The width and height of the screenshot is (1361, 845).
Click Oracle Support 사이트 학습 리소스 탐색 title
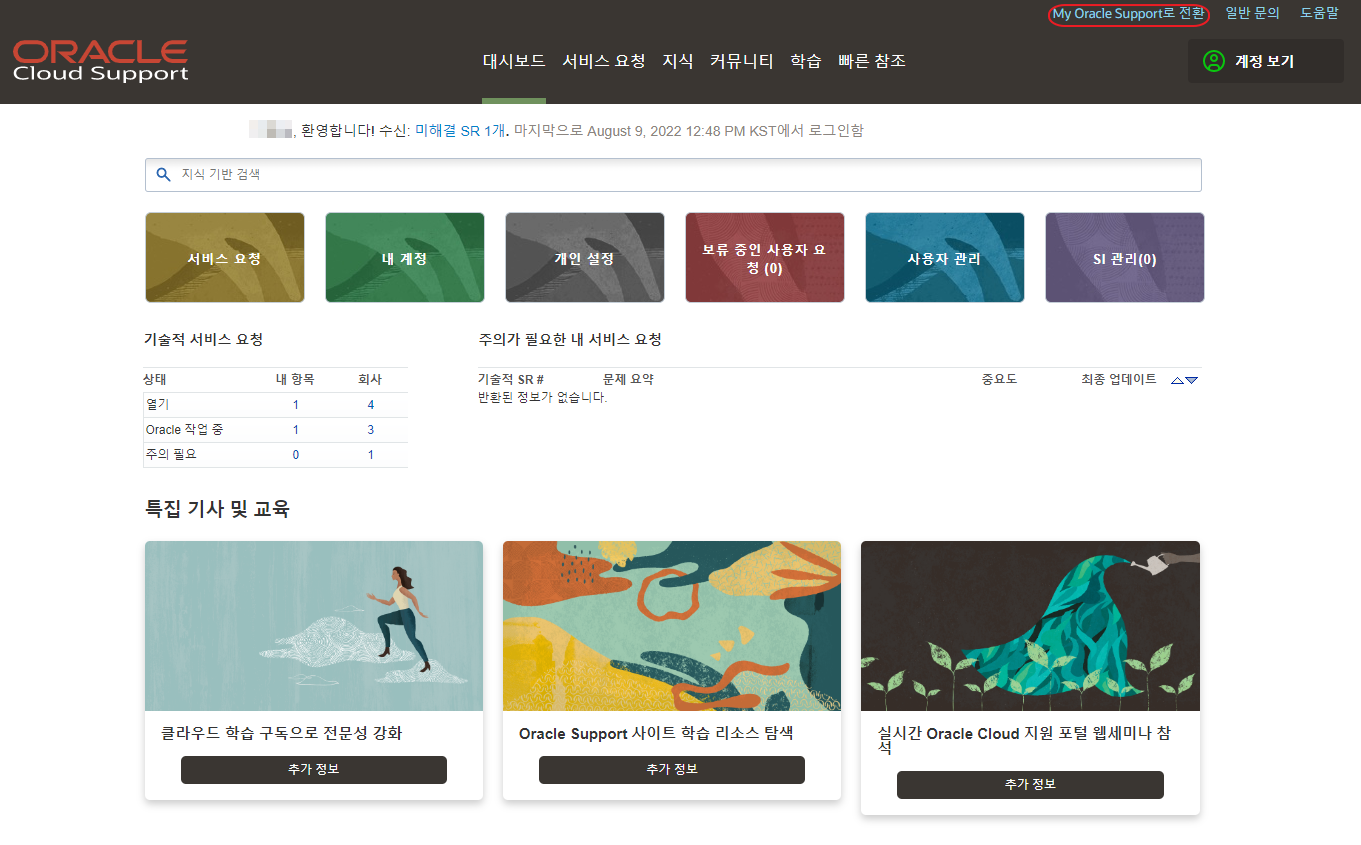pyautogui.click(x=656, y=733)
